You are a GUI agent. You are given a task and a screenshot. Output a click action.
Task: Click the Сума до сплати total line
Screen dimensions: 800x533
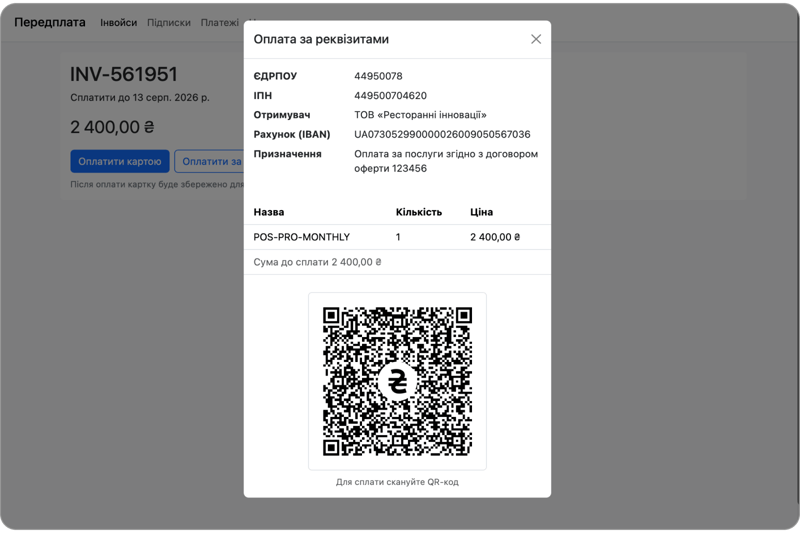317,262
